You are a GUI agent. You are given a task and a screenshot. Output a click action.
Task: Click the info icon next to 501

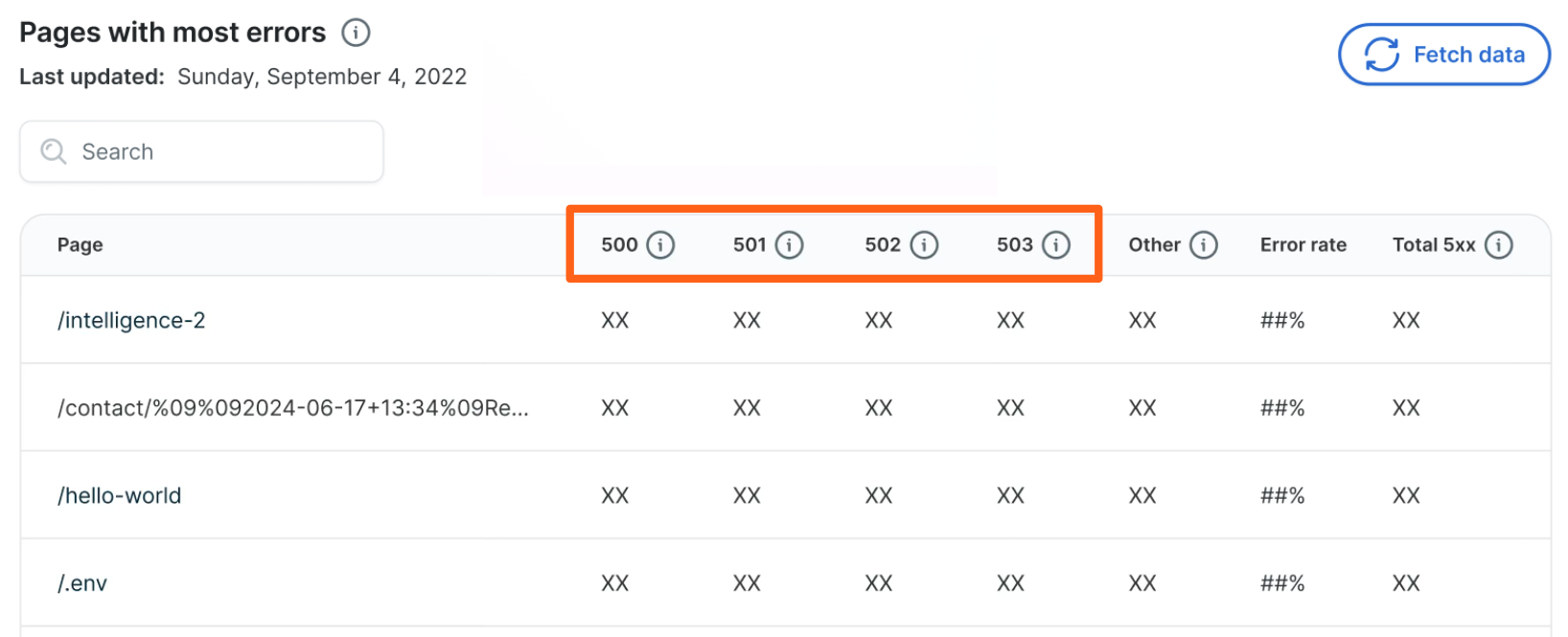[789, 245]
